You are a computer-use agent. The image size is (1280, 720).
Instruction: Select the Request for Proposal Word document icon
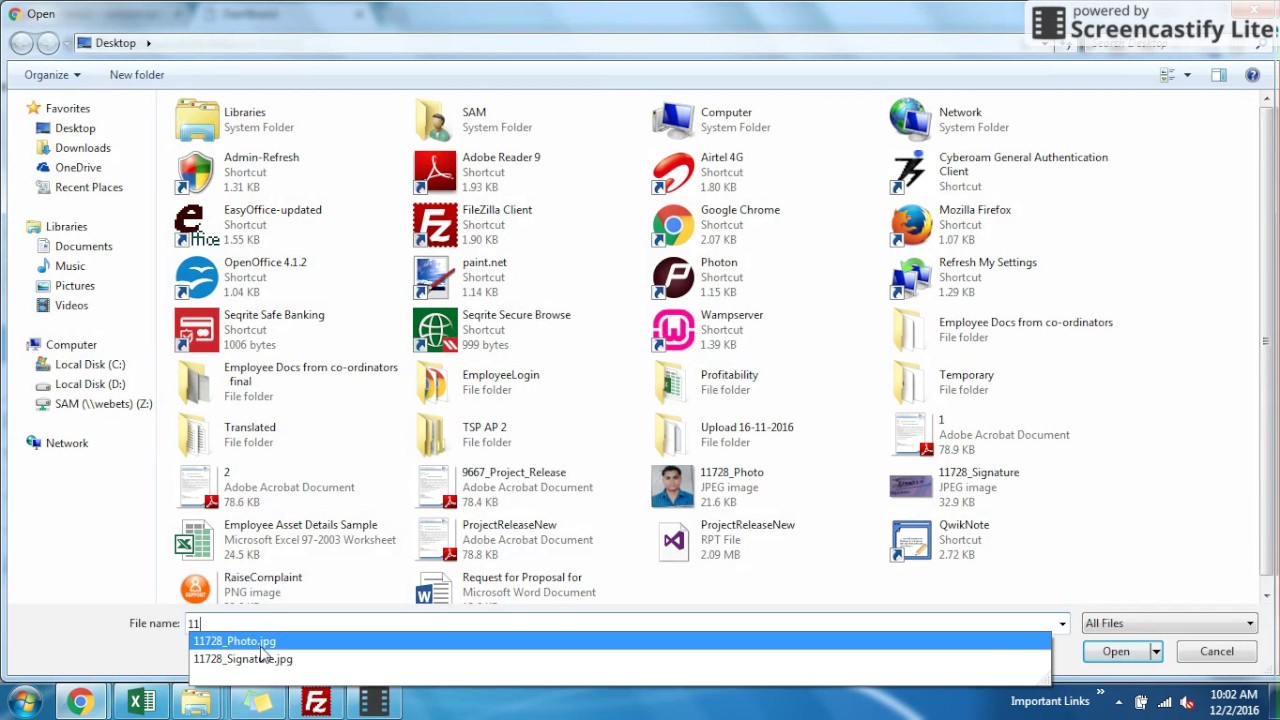pyautogui.click(x=435, y=588)
